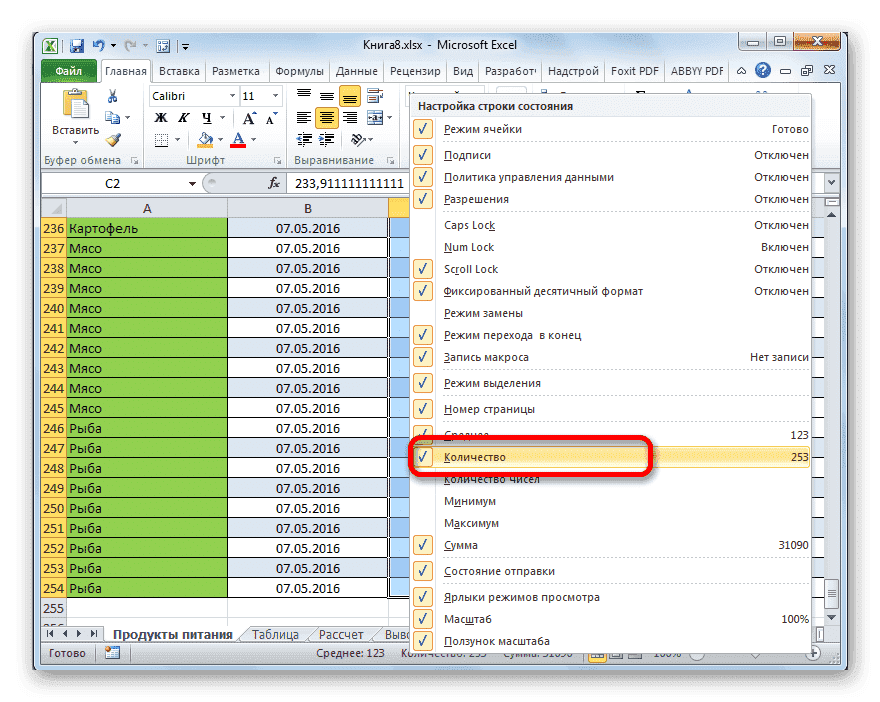
Task: Open the Calibri font name dropdown
Action: [x=232, y=94]
